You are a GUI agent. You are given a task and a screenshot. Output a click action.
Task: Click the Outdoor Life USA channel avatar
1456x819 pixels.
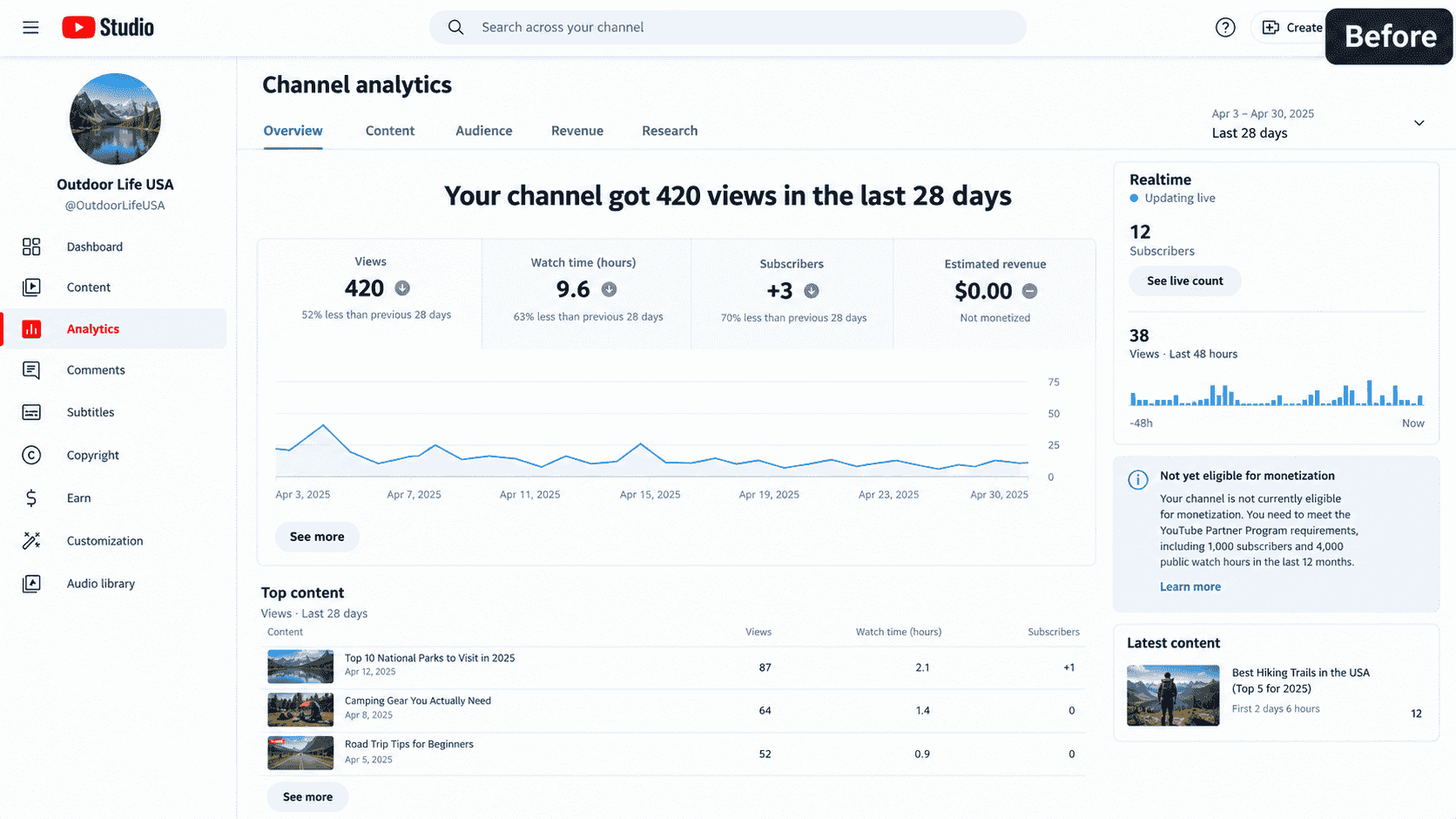point(115,118)
